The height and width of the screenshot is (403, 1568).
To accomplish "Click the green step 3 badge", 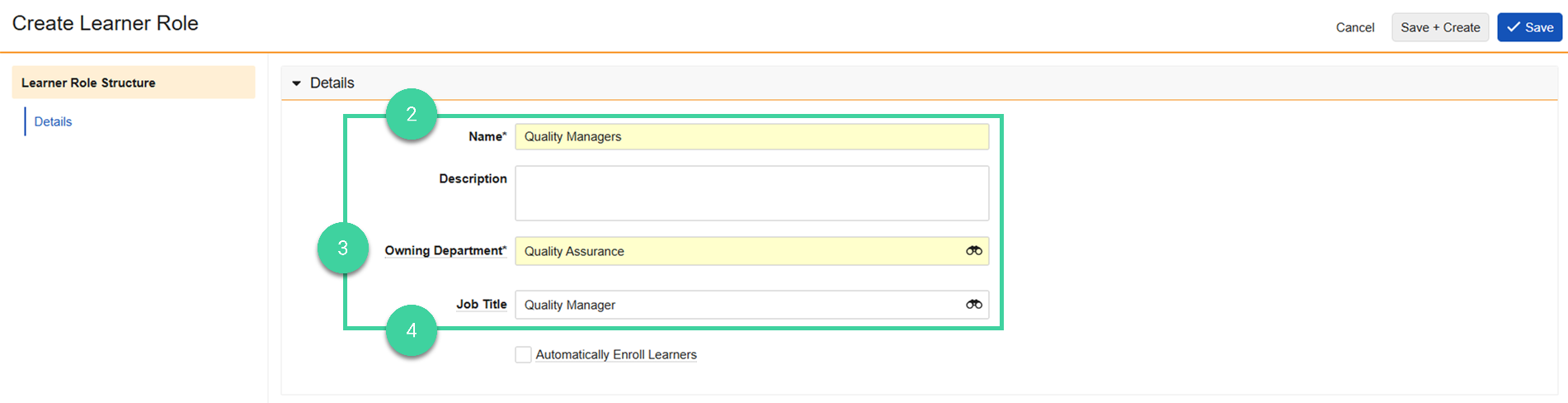I will point(343,248).
